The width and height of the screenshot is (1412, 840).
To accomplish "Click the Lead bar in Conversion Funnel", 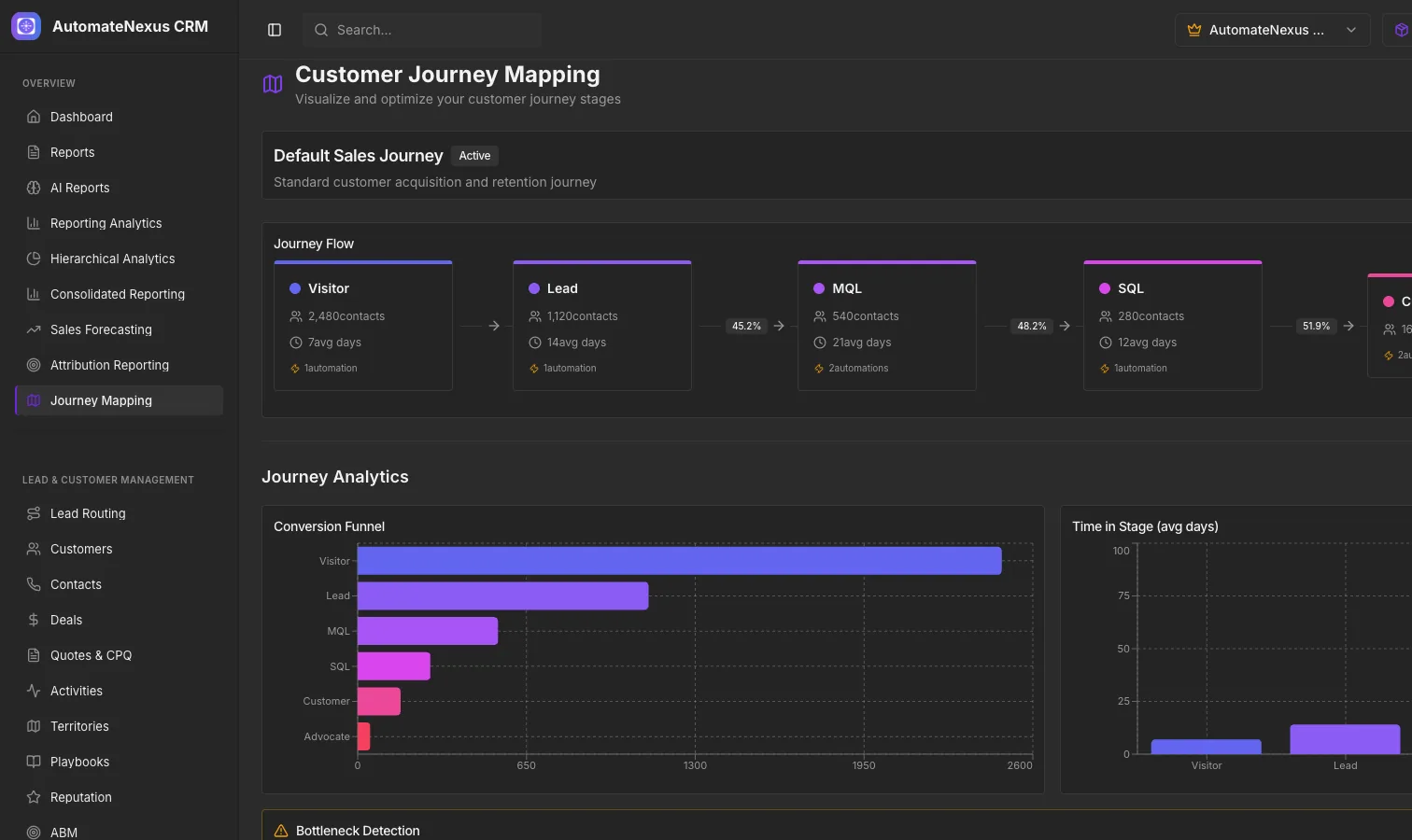I will point(503,595).
